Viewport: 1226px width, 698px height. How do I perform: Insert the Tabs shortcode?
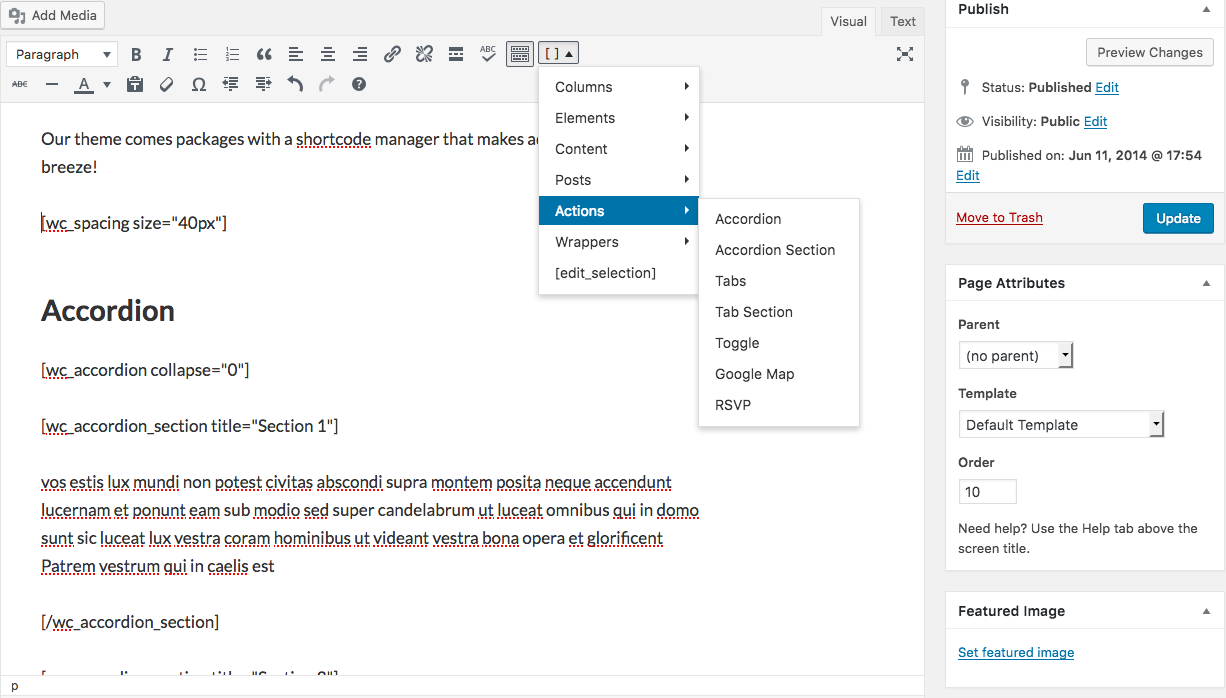(779, 281)
